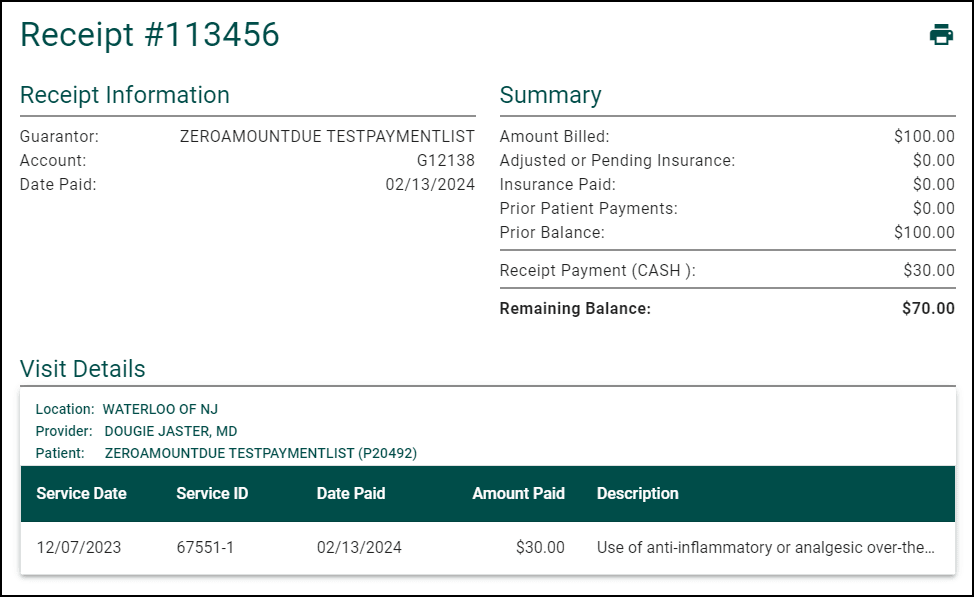Click the $30.00 amount paid cell
Viewport: 974px width, 597px height.
(540, 547)
